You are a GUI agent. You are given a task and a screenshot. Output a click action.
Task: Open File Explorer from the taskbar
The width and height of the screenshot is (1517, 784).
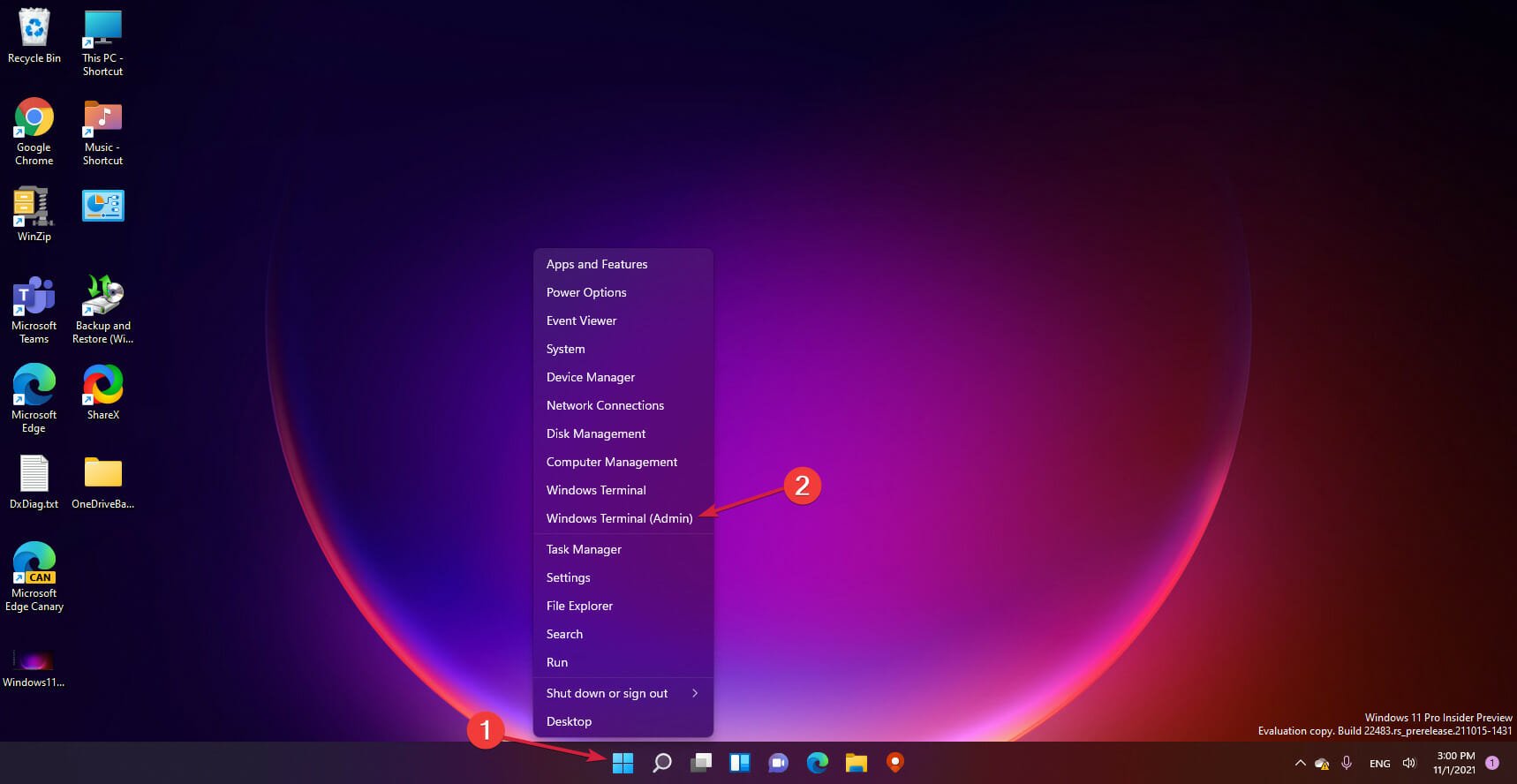(x=857, y=763)
